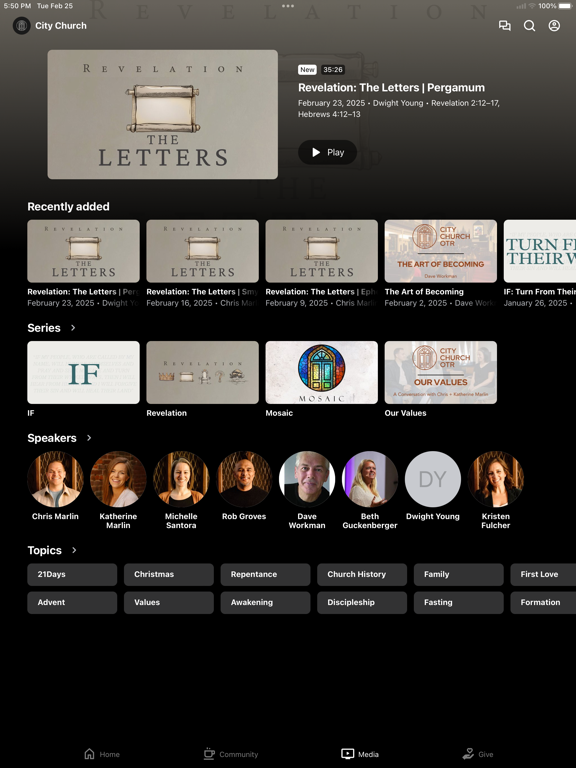Image resolution: width=576 pixels, height=768 pixels.
Task: Click the 'Our Values' series label
Action: tap(406, 413)
